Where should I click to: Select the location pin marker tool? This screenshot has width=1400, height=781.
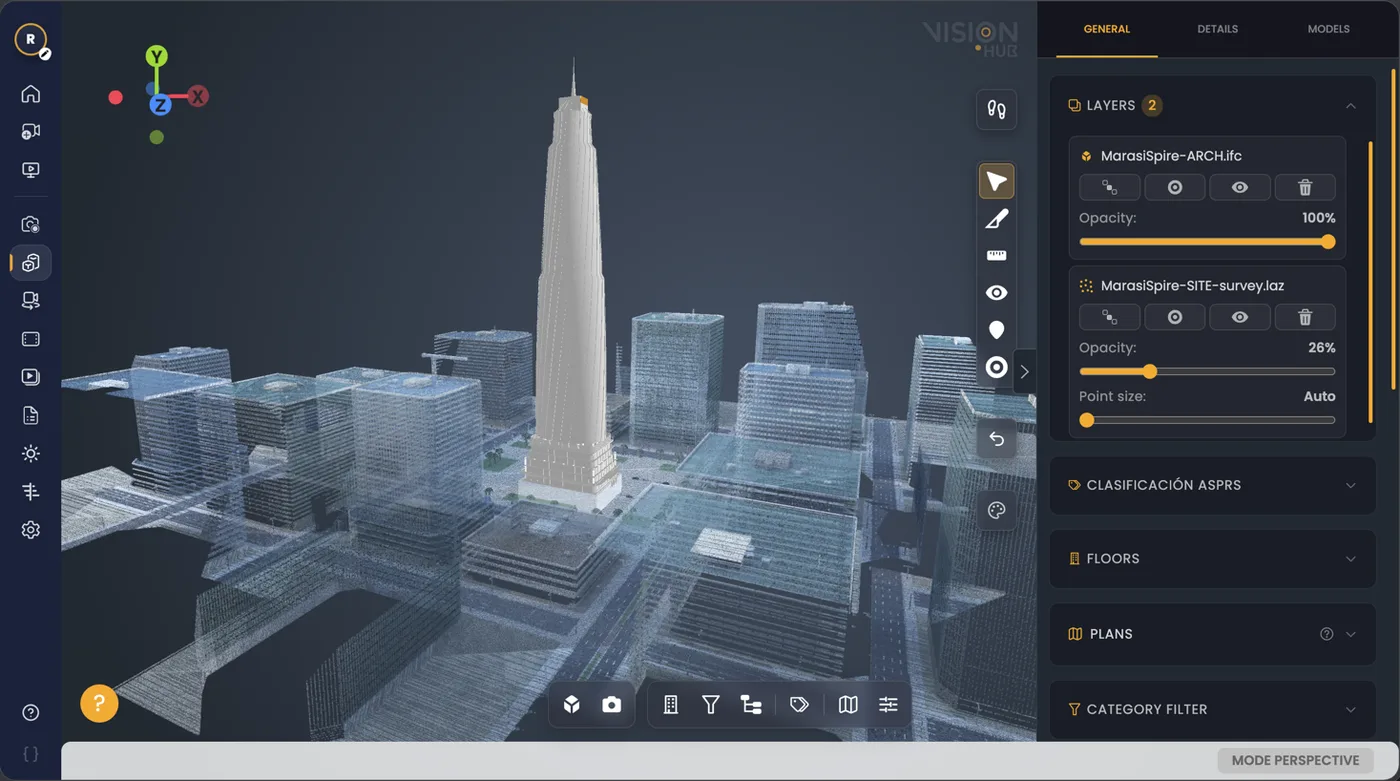pos(996,330)
